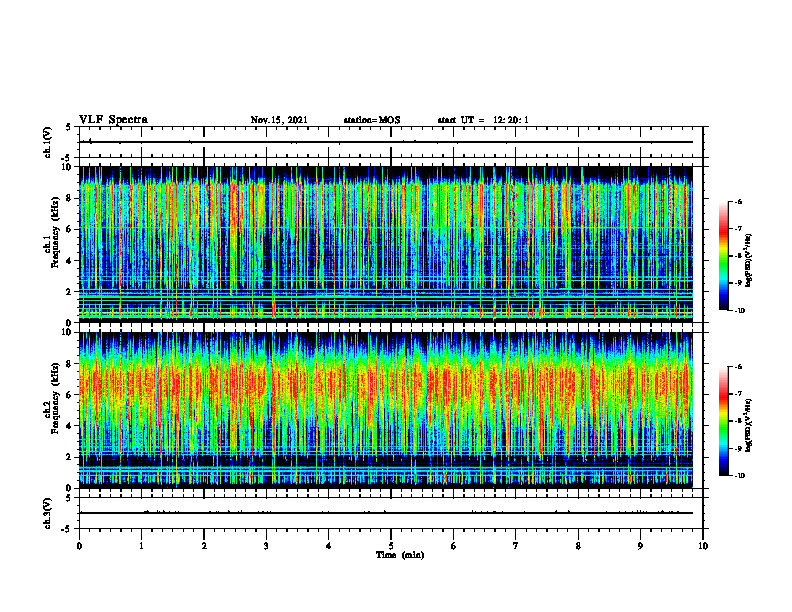Screen dimensions: 792x612
Task: Click inside the ch.1 spectrogram panel
Action: [386, 244]
